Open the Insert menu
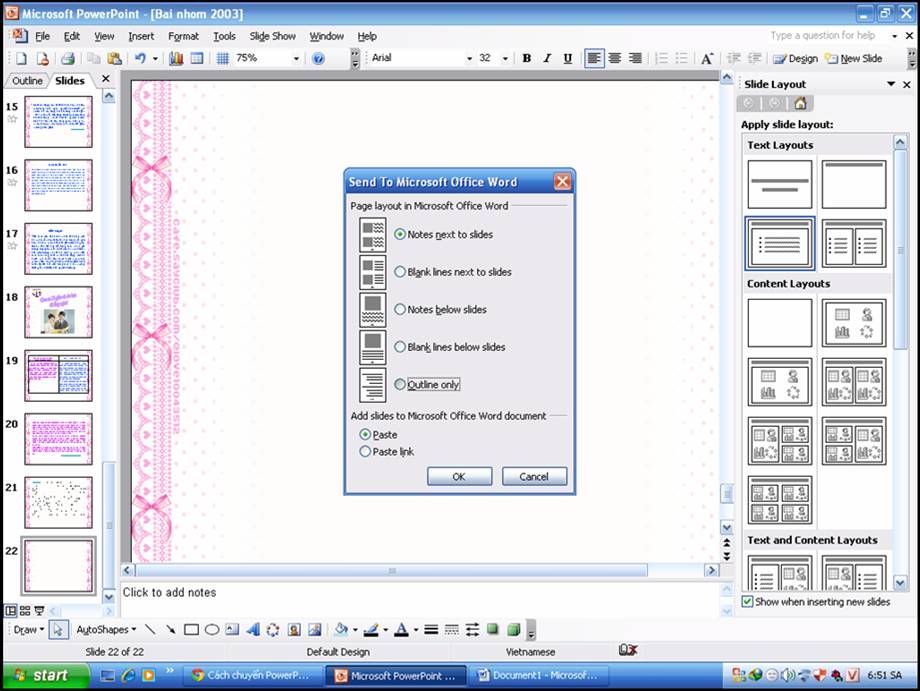920x691 pixels. [141, 36]
